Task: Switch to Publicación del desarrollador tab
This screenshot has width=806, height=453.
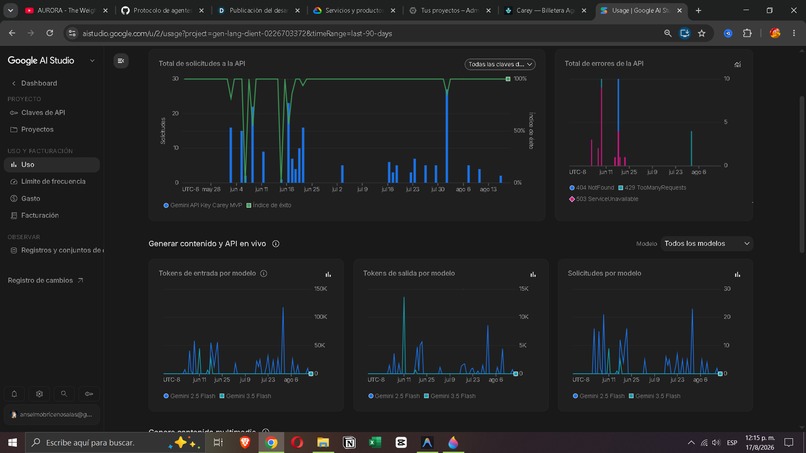Action: [259, 10]
